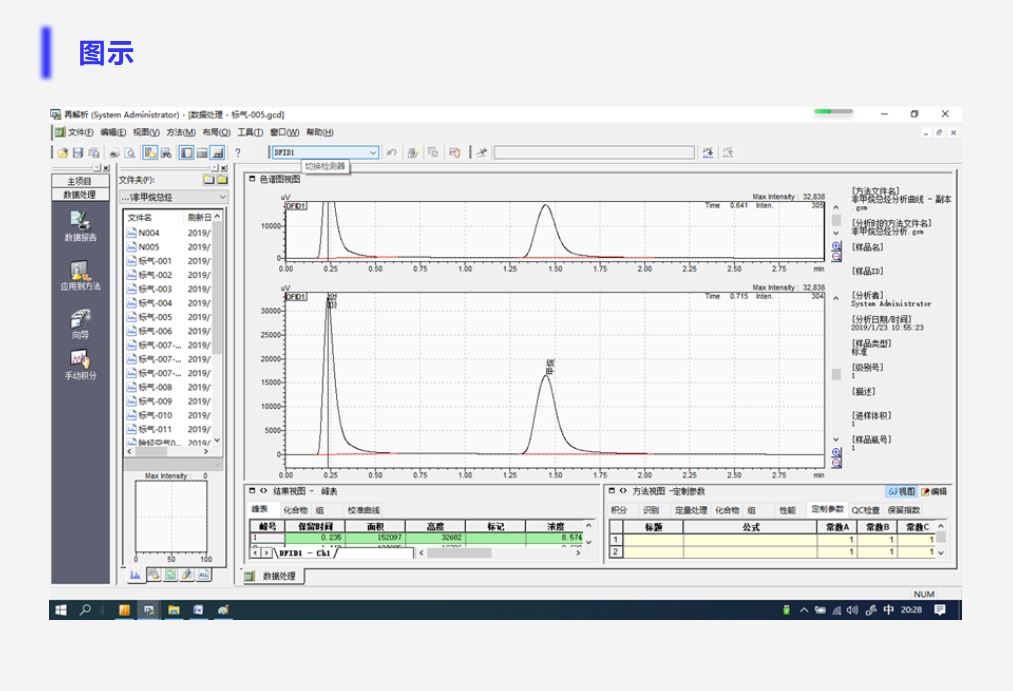Image resolution: width=1013 pixels, height=691 pixels.
Task: Toggle the 编辑 edit mode button
Action: (934, 491)
